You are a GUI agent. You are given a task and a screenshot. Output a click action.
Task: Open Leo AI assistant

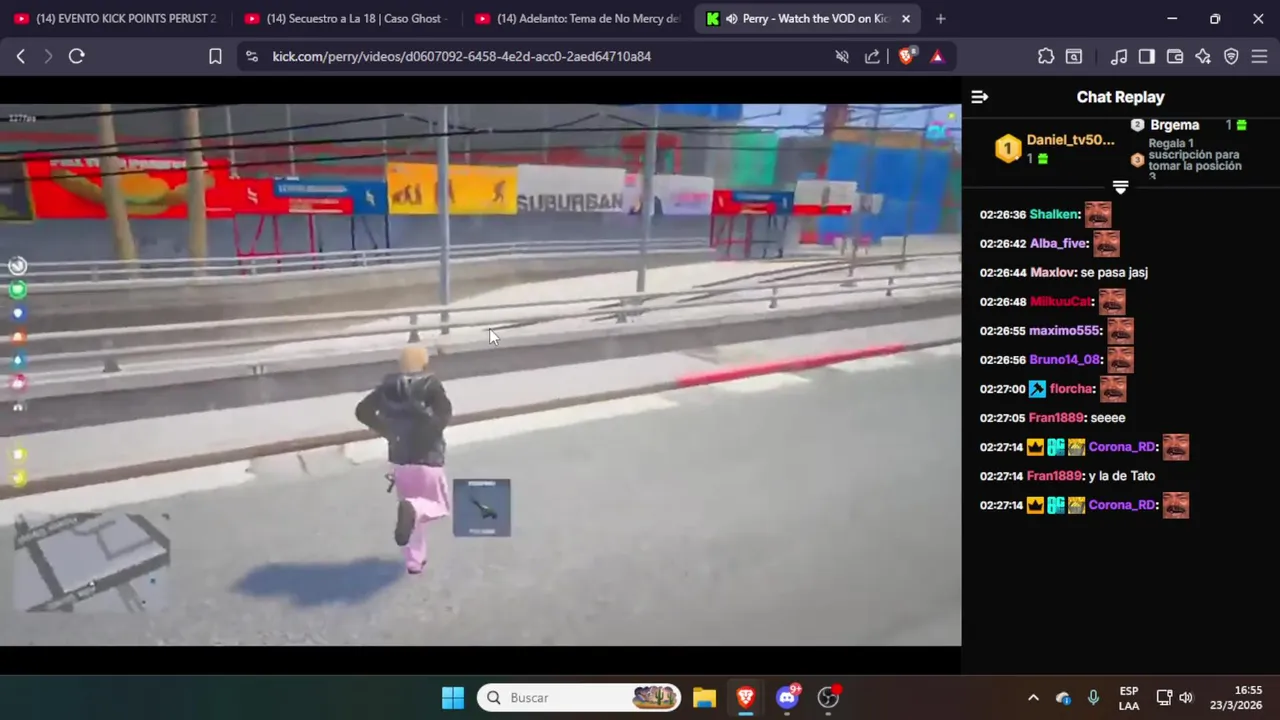click(1203, 56)
